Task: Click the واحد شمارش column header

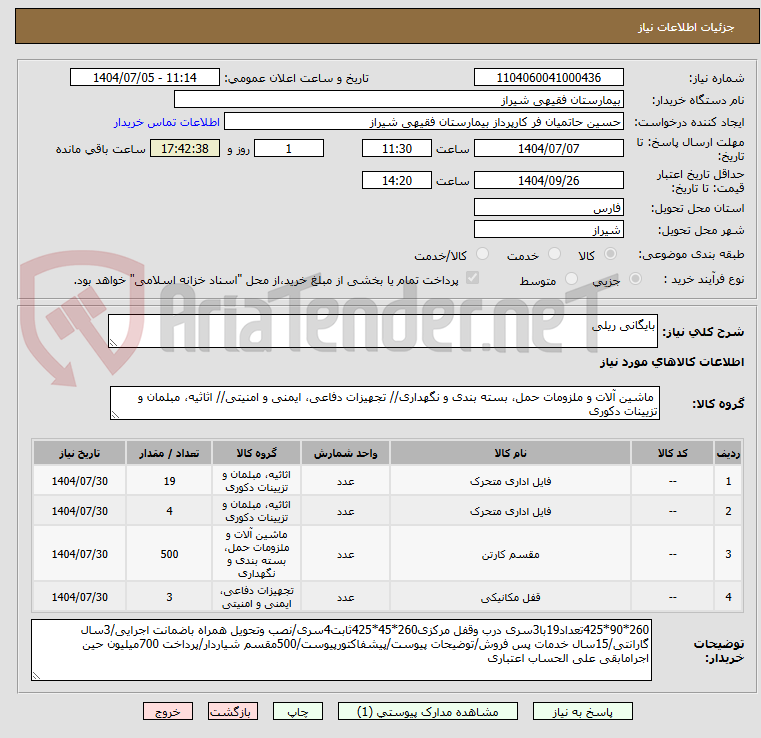Action: click(x=345, y=453)
